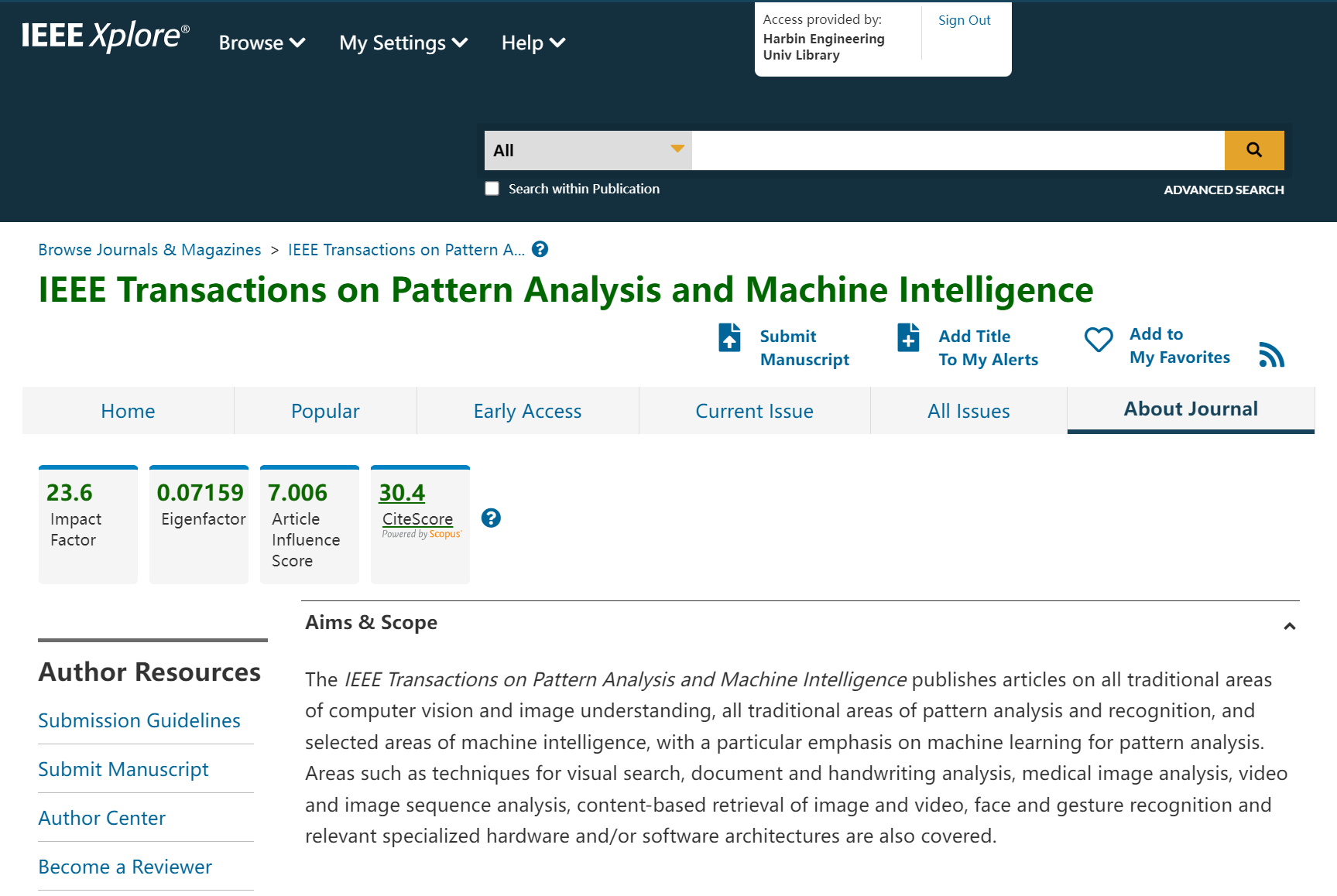The height and width of the screenshot is (896, 1337).
Task: Click the Sign Out link
Action: pyautogui.click(x=964, y=20)
